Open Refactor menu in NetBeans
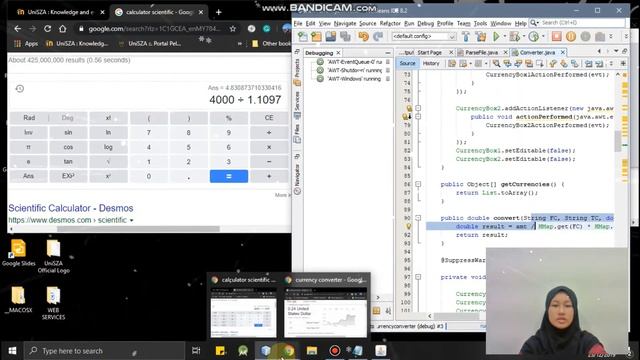Viewport: 640px width, 360px height. [x=390, y=24]
